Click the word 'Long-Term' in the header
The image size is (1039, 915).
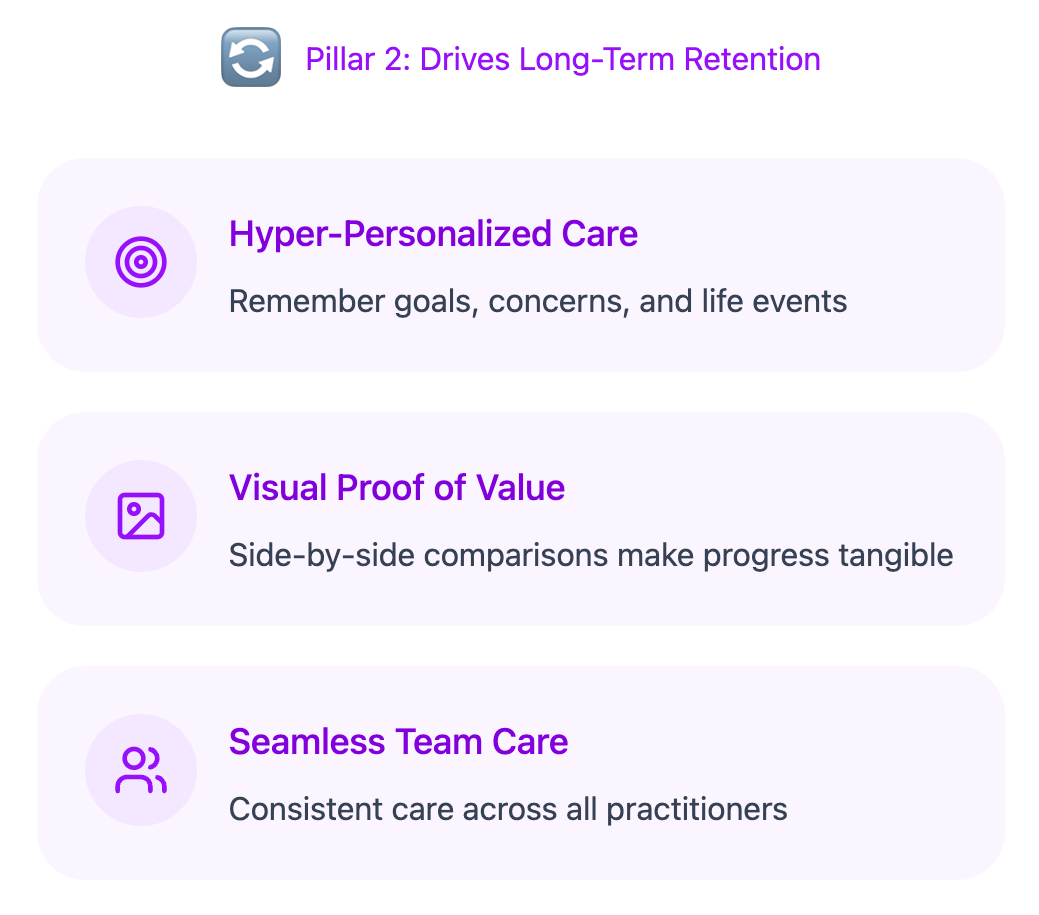click(595, 59)
